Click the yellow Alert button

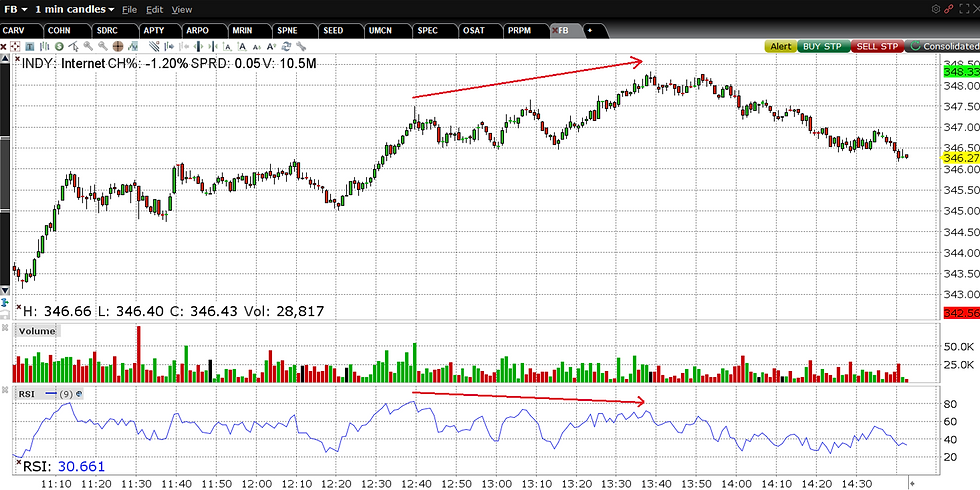(x=780, y=46)
